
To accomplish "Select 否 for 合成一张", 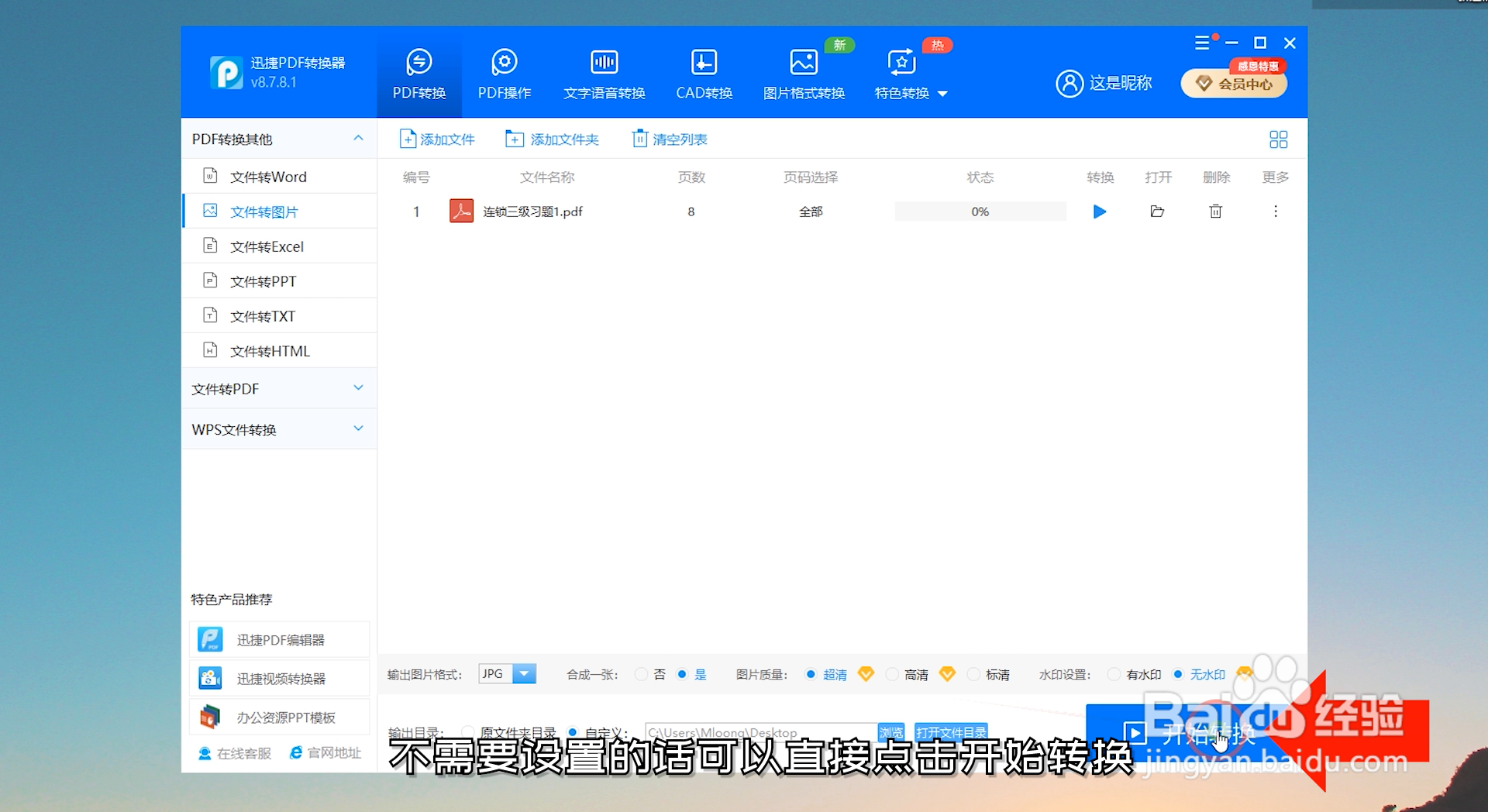I will pos(641,674).
